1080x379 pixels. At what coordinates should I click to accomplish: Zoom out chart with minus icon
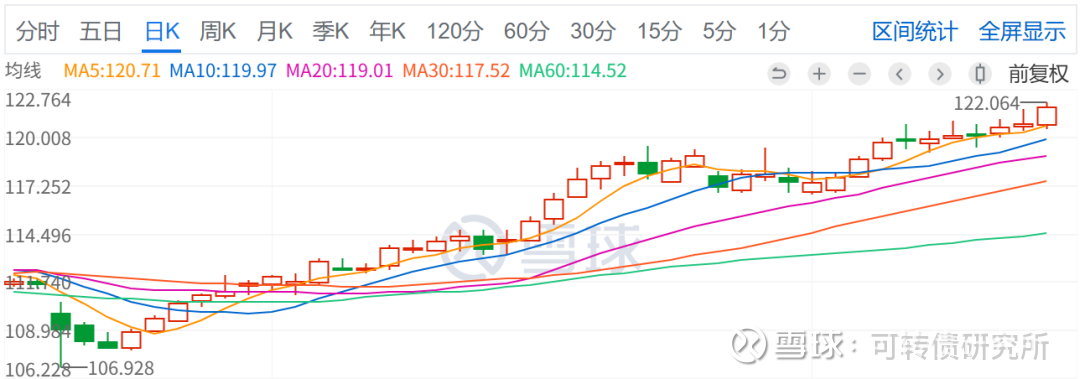click(859, 73)
